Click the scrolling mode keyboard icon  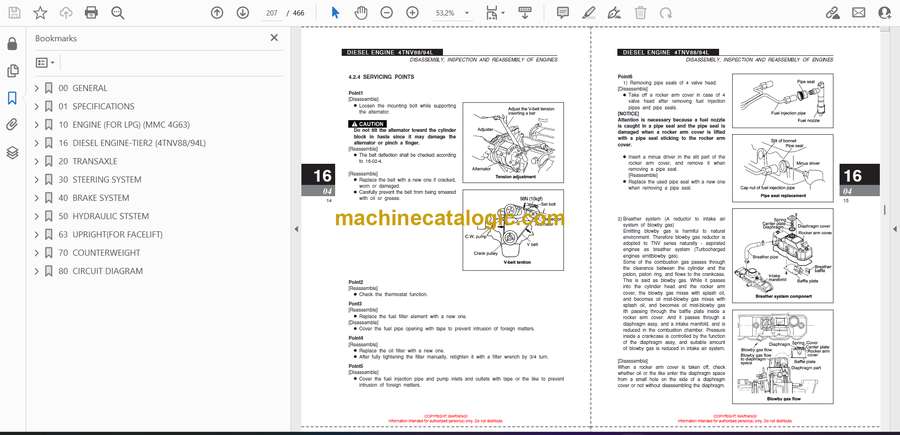(525, 13)
